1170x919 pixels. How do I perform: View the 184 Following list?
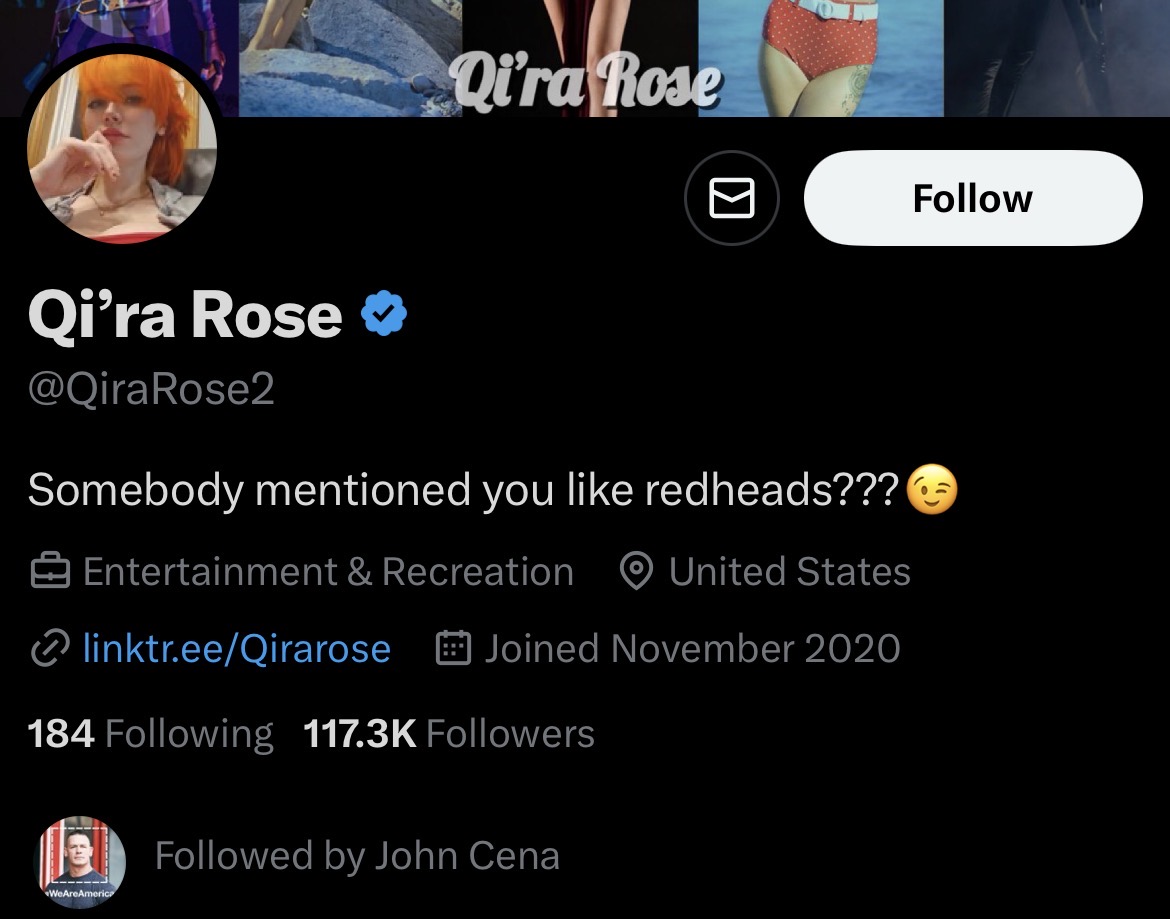[x=150, y=734]
